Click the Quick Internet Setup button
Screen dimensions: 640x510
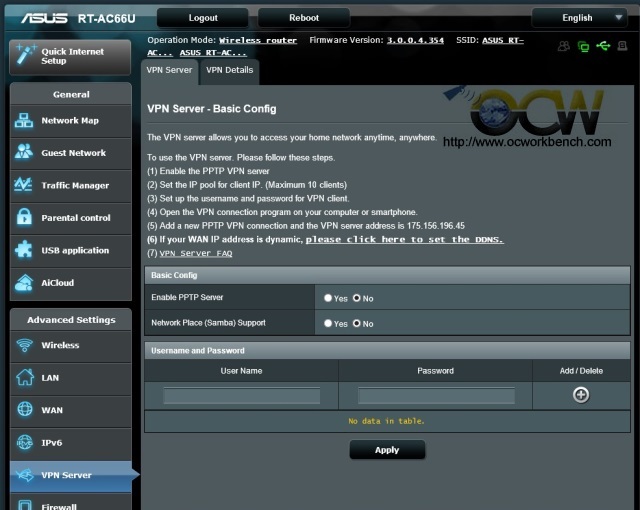coord(70,57)
